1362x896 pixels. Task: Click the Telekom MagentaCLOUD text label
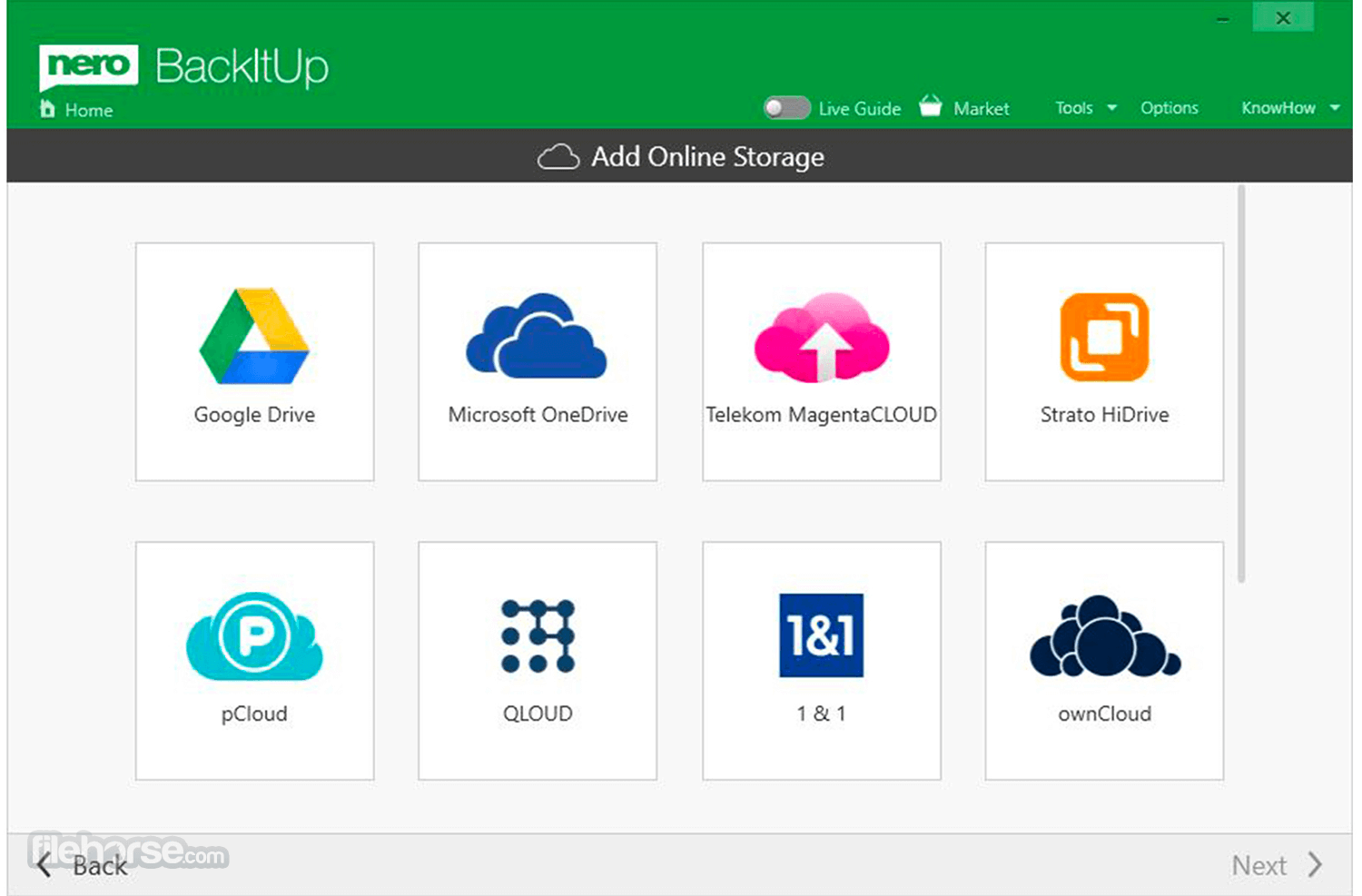point(822,415)
